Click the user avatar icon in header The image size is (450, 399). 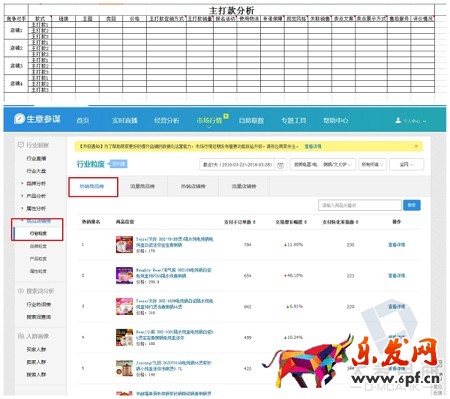[398, 120]
